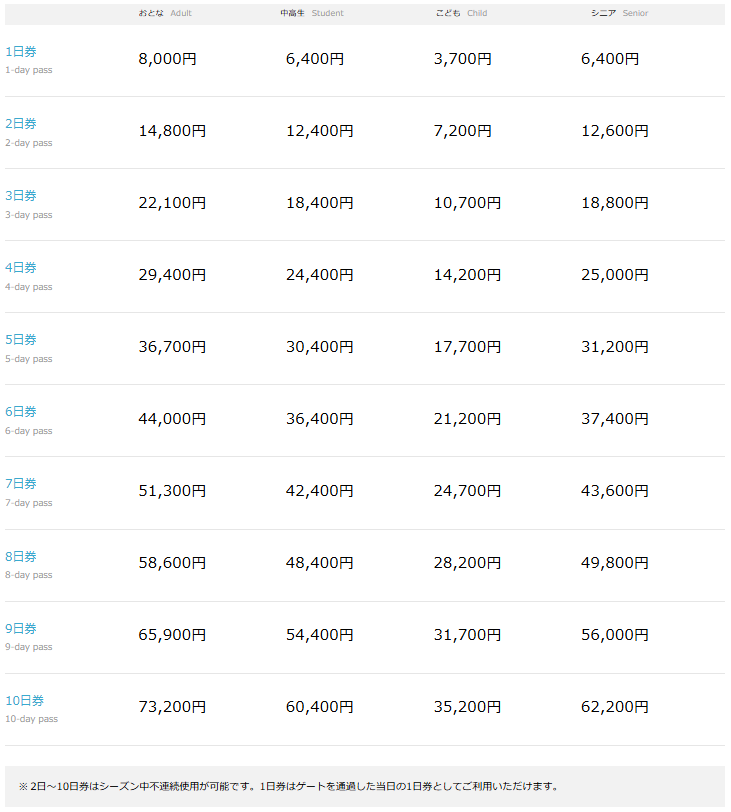Select the 73,200円 adult 10-day price
The image size is (731, 812).
tap(172, 706)
